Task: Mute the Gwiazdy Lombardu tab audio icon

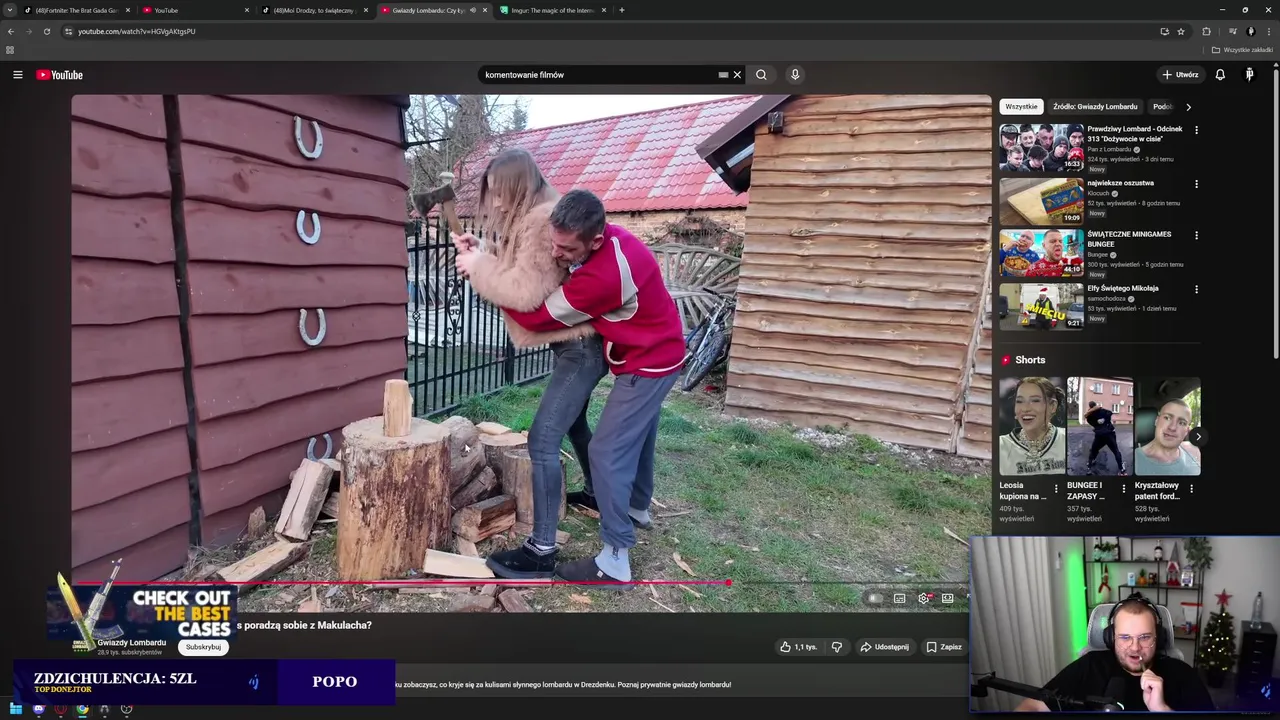Action: (472, 10)
